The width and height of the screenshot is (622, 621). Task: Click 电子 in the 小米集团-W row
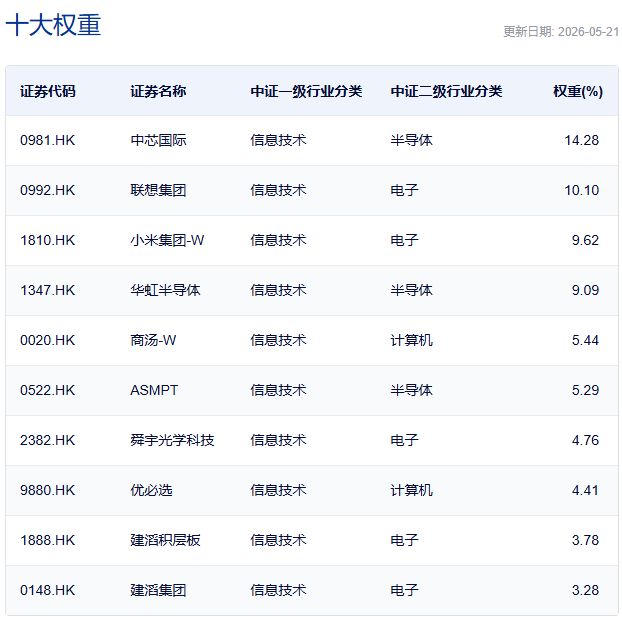tap(404, 240)
